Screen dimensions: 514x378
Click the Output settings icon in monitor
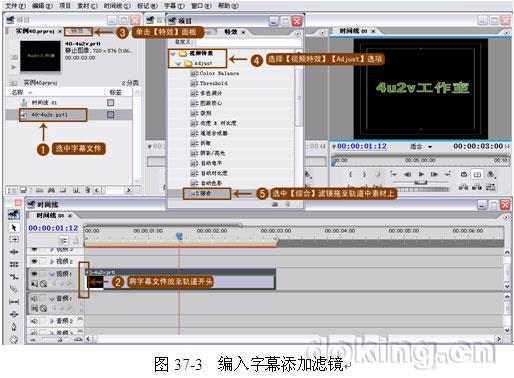point(490,174)
